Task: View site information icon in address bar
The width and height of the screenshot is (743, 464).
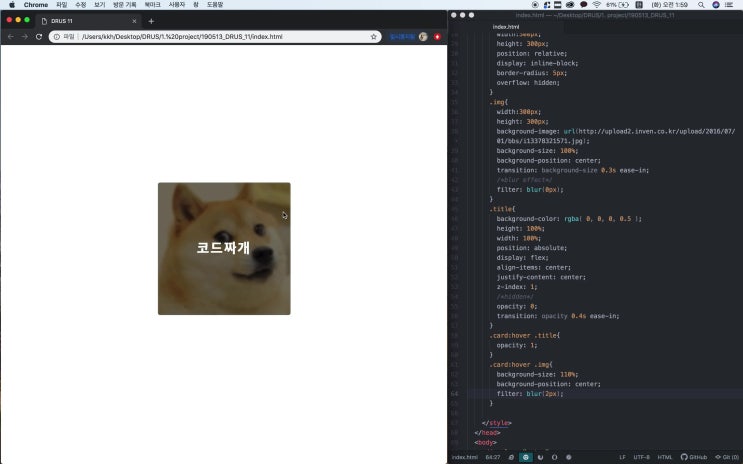Action: point(56,36)
